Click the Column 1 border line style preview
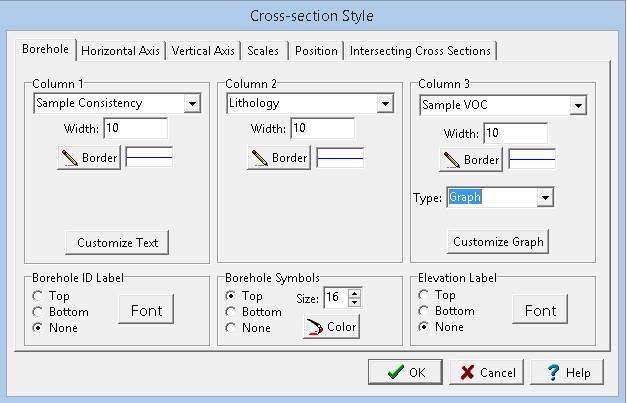Screen dimensions: 627x403 coord(149,157)
